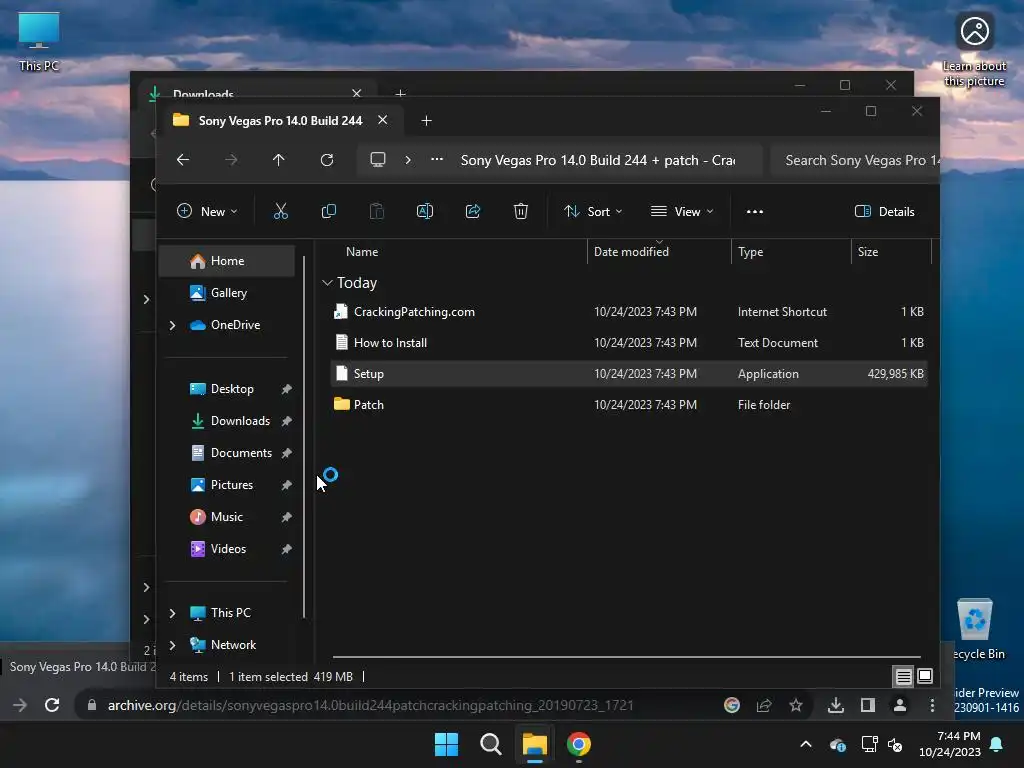Viewport: 1024px width, 768px height.
Task: Click the Rename icon in toolbar
Action: [x=424, y=212]
